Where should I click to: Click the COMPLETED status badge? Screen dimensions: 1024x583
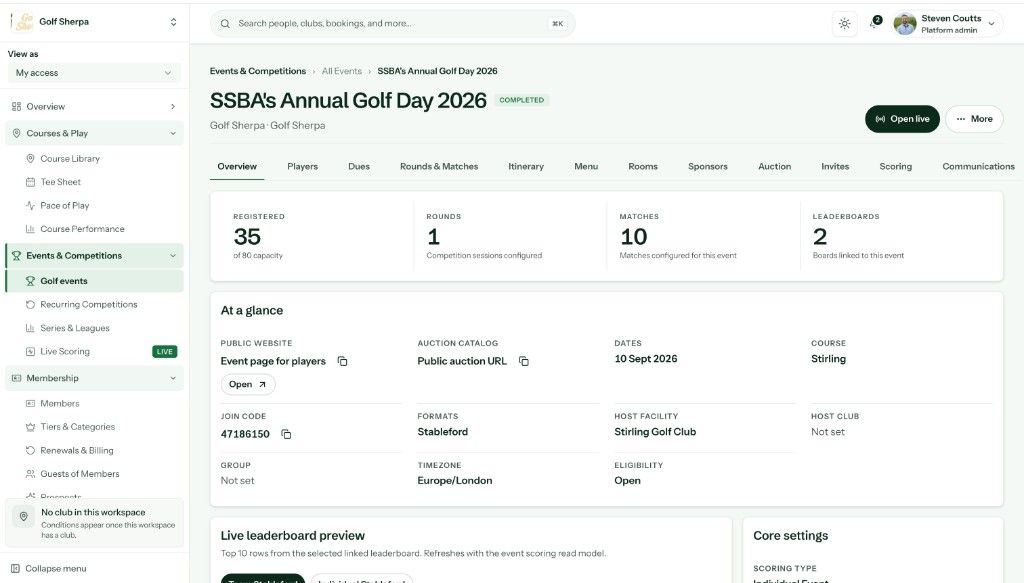coord(521,100)
